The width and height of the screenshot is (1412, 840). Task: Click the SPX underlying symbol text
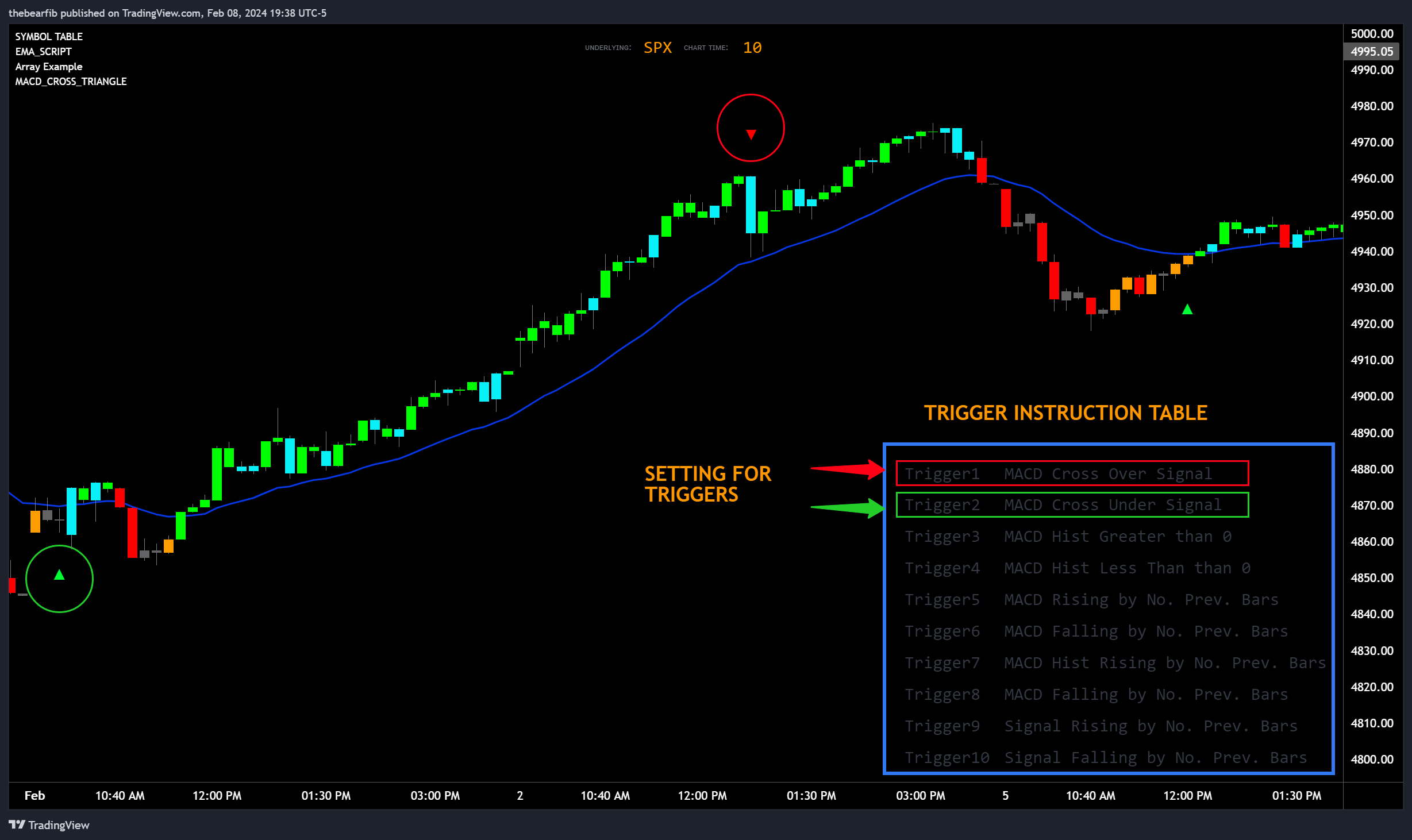tap(657, 48)
